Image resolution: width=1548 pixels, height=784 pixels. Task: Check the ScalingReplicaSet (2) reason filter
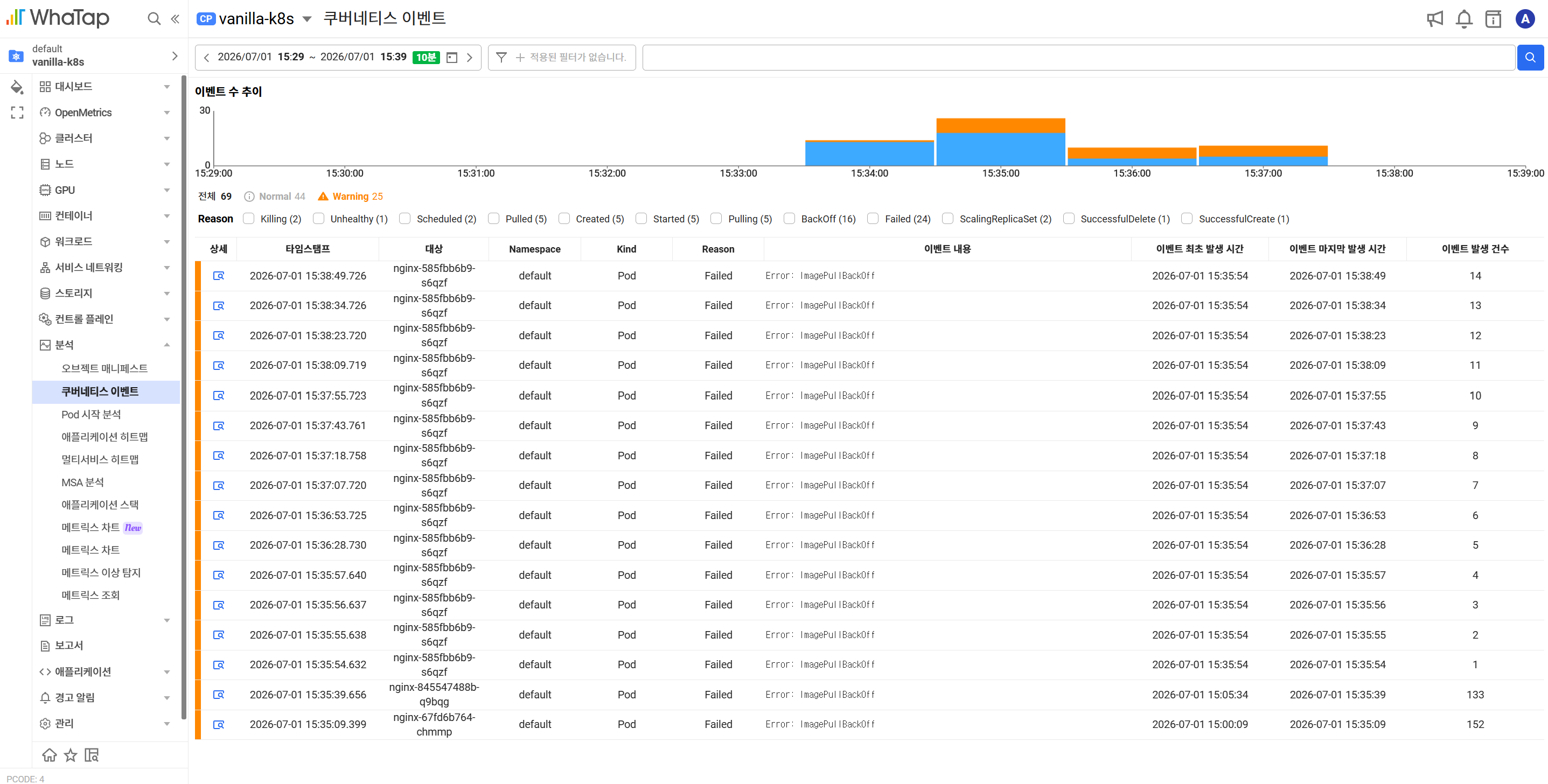coord(947,219)
